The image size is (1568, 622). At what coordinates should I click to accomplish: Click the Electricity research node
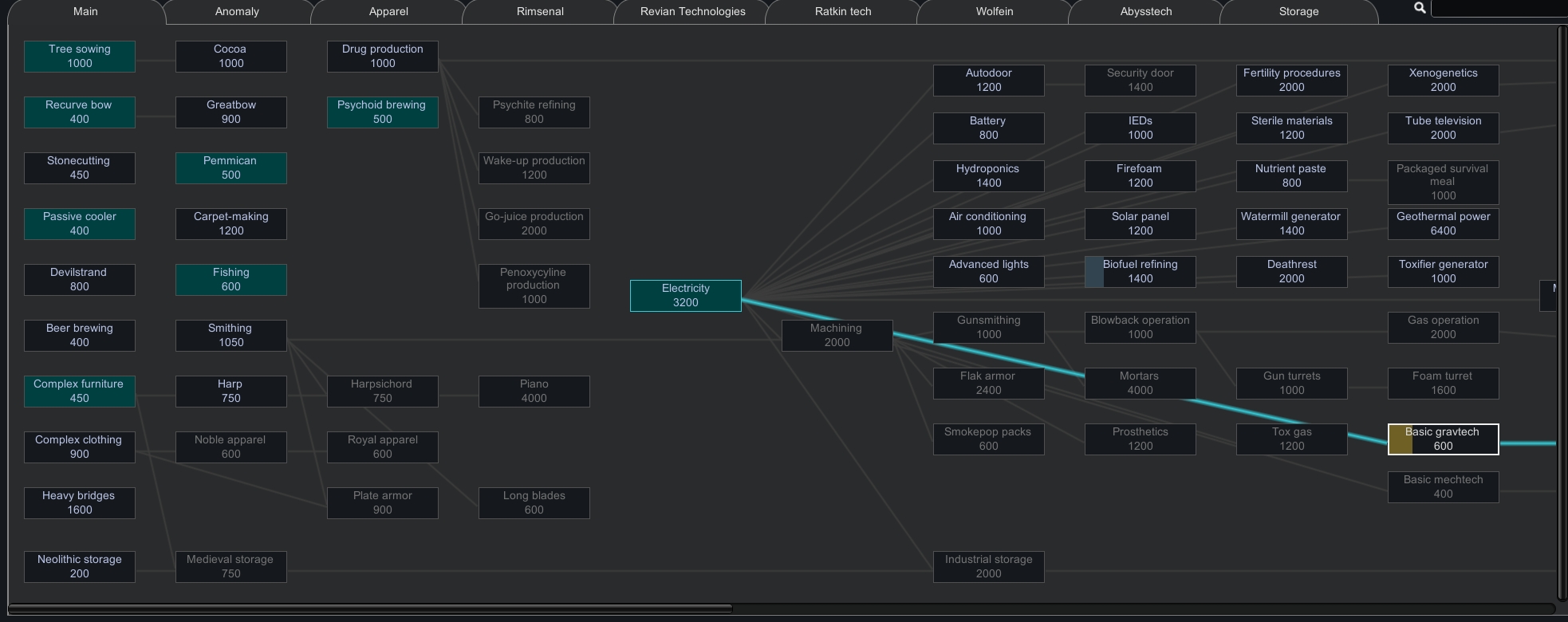tap(686, 296)
